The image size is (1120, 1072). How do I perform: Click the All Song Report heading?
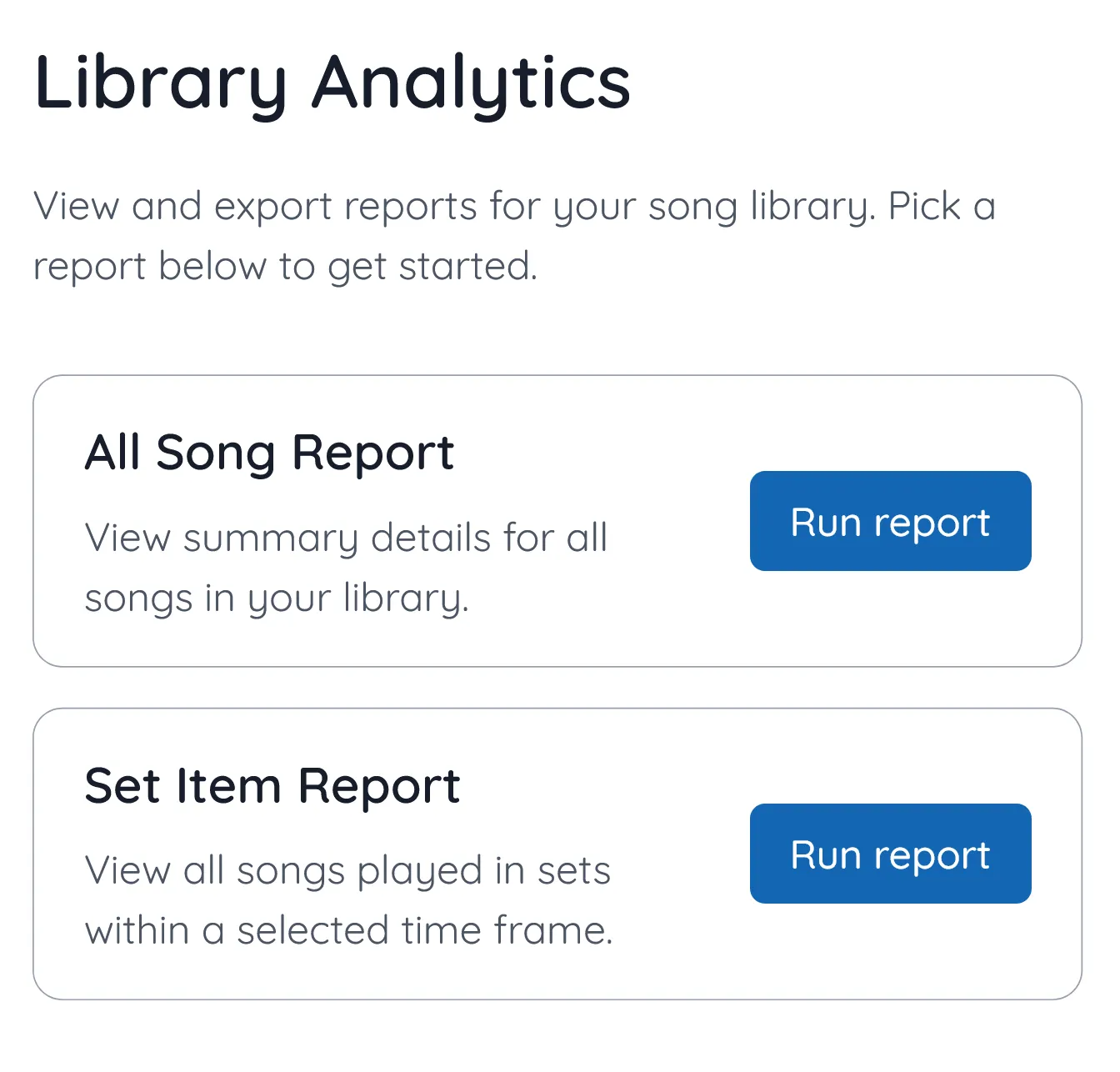point(269,451)
